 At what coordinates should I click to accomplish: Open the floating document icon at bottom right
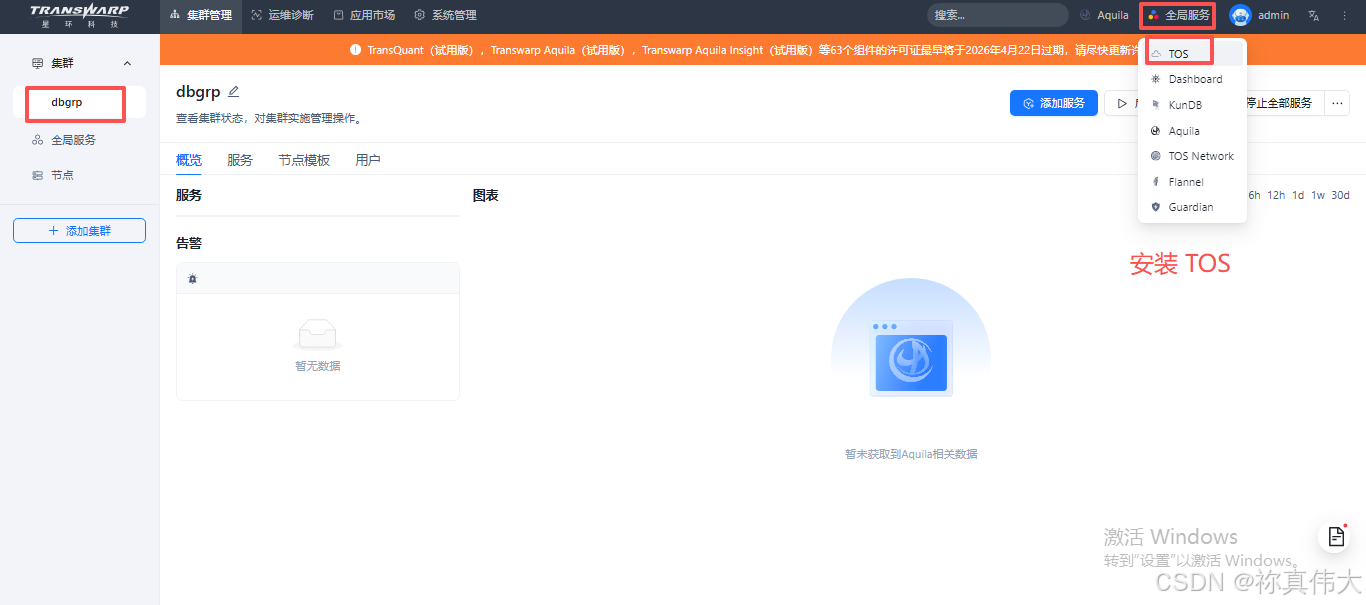click(x=1336, y=537)
